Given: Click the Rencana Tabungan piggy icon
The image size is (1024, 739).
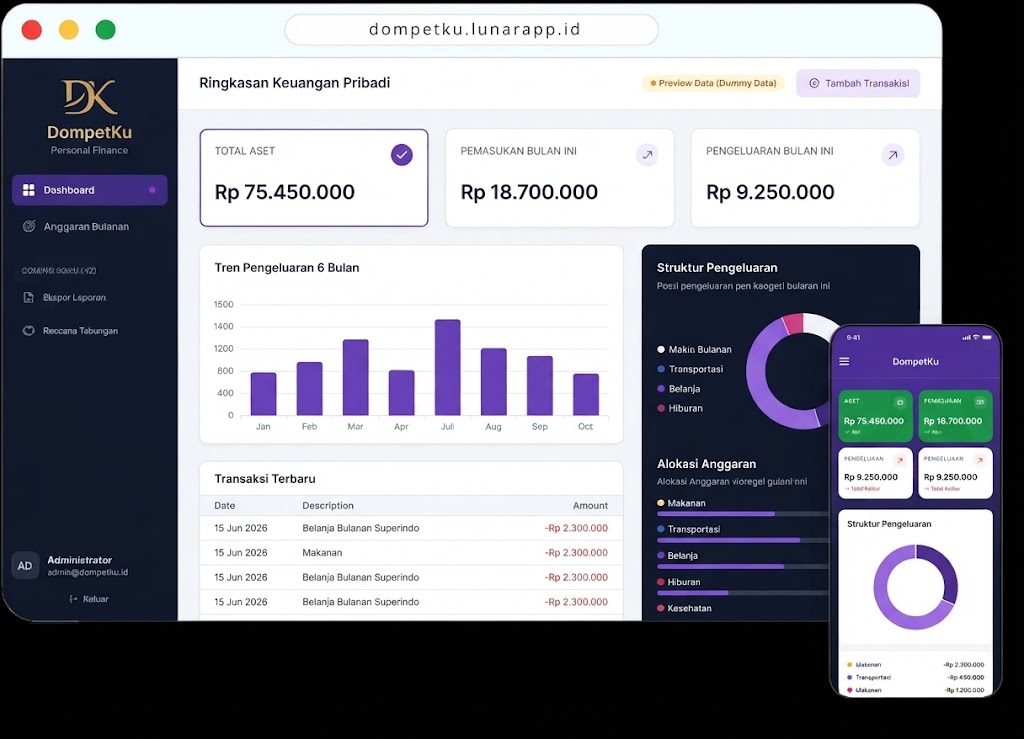Looking at the screenshot, I should [x=29, y=331].
